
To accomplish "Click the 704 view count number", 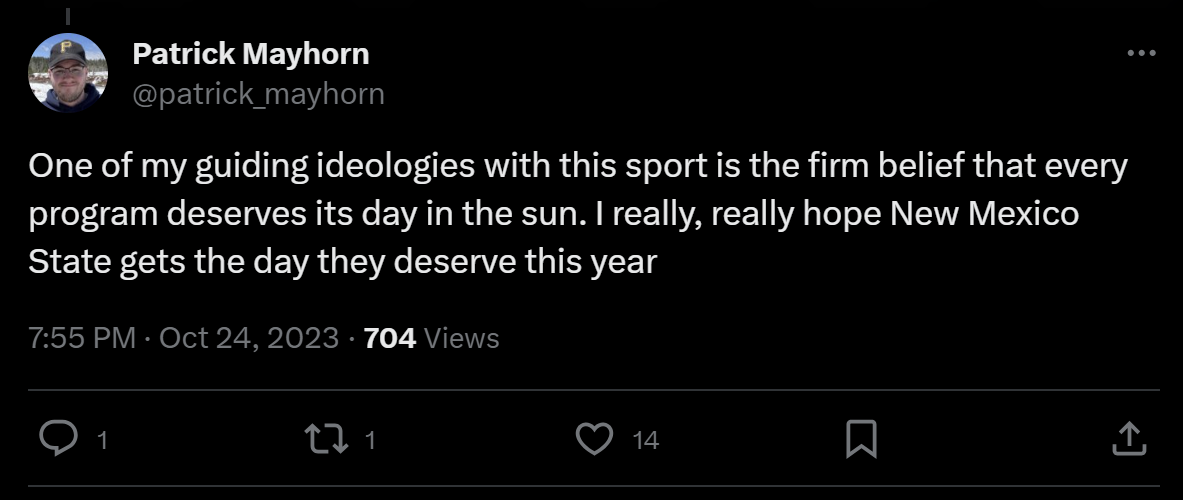I will point(390,338).
